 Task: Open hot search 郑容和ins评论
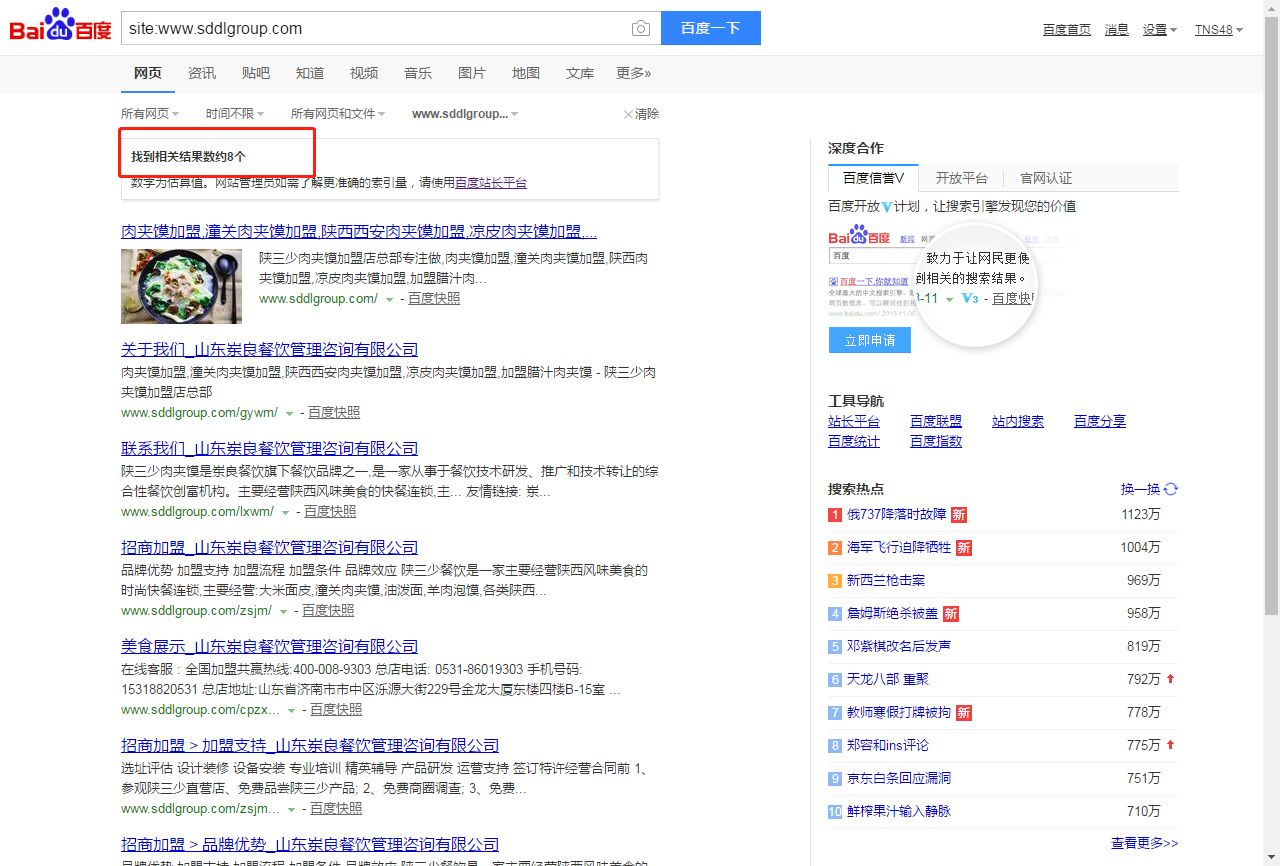(888, 745)
